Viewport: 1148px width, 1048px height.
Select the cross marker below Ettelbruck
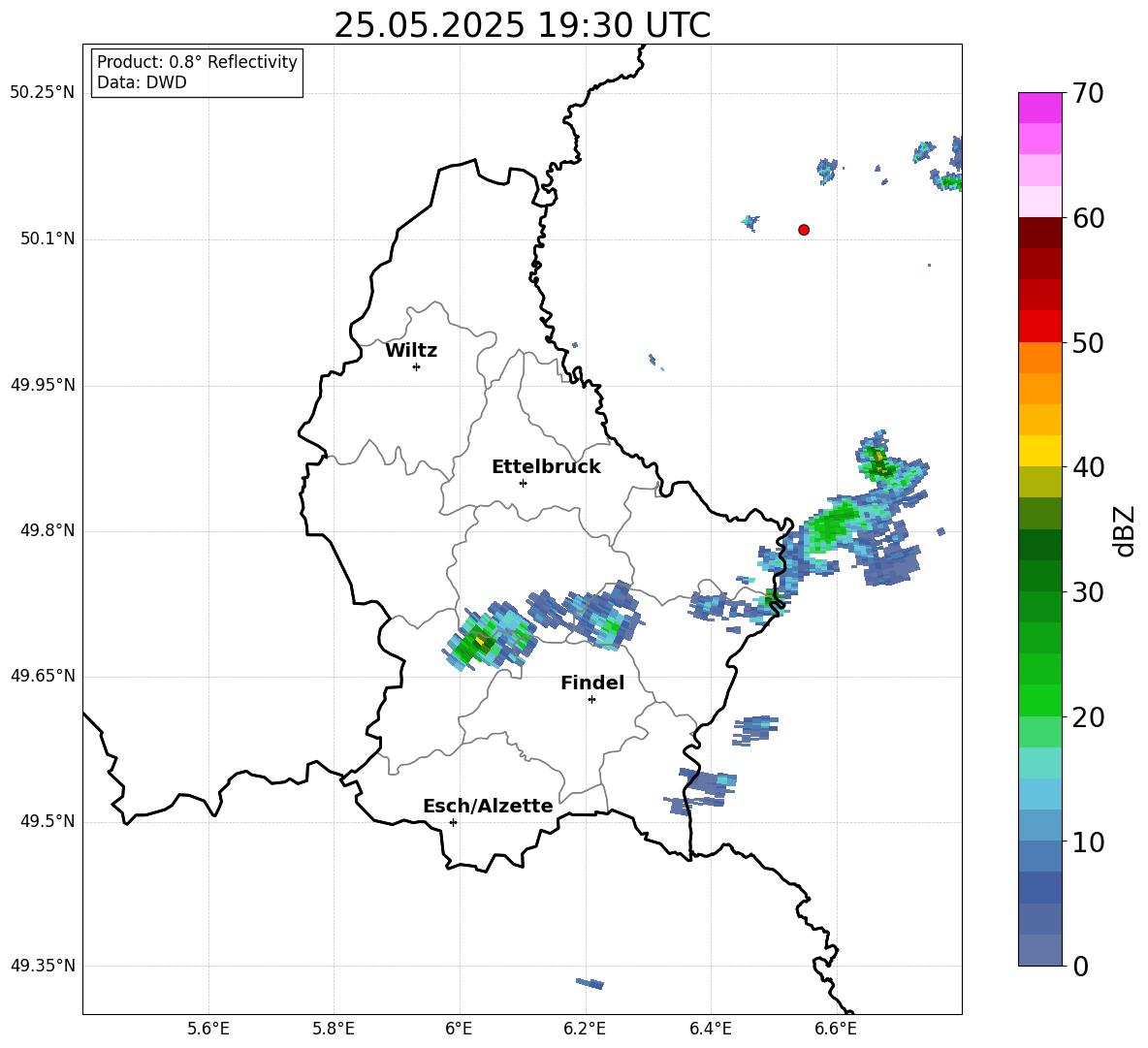pyautogui.click(x=523, y=483)
